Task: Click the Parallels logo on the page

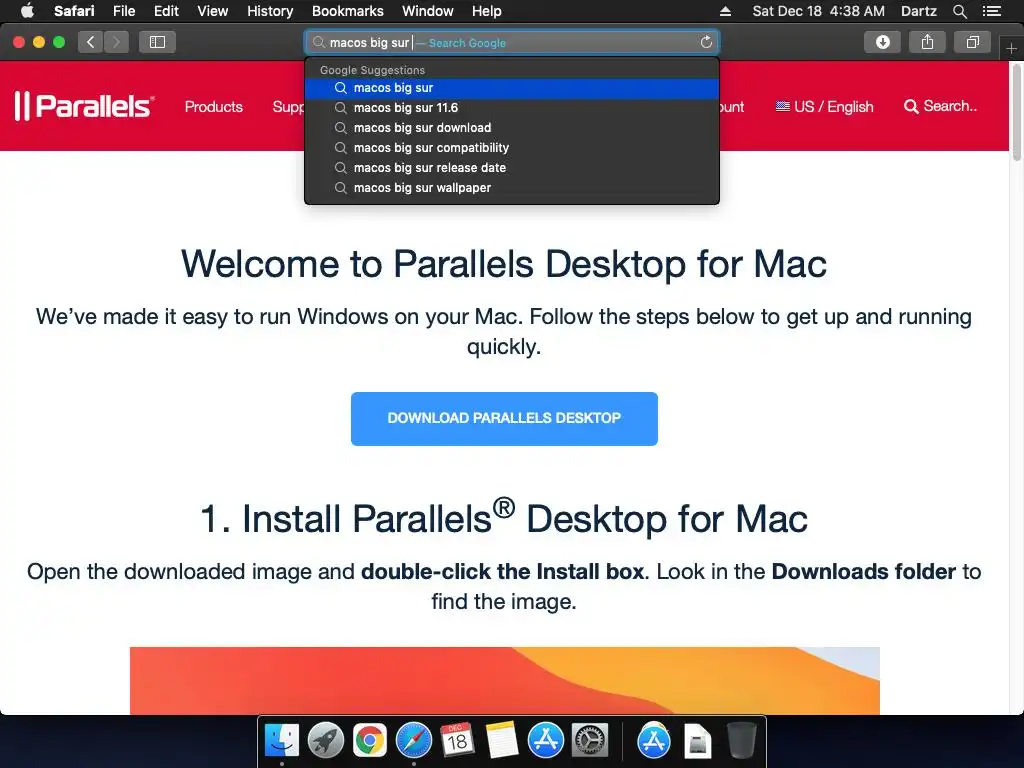Action: coord(84,106)
